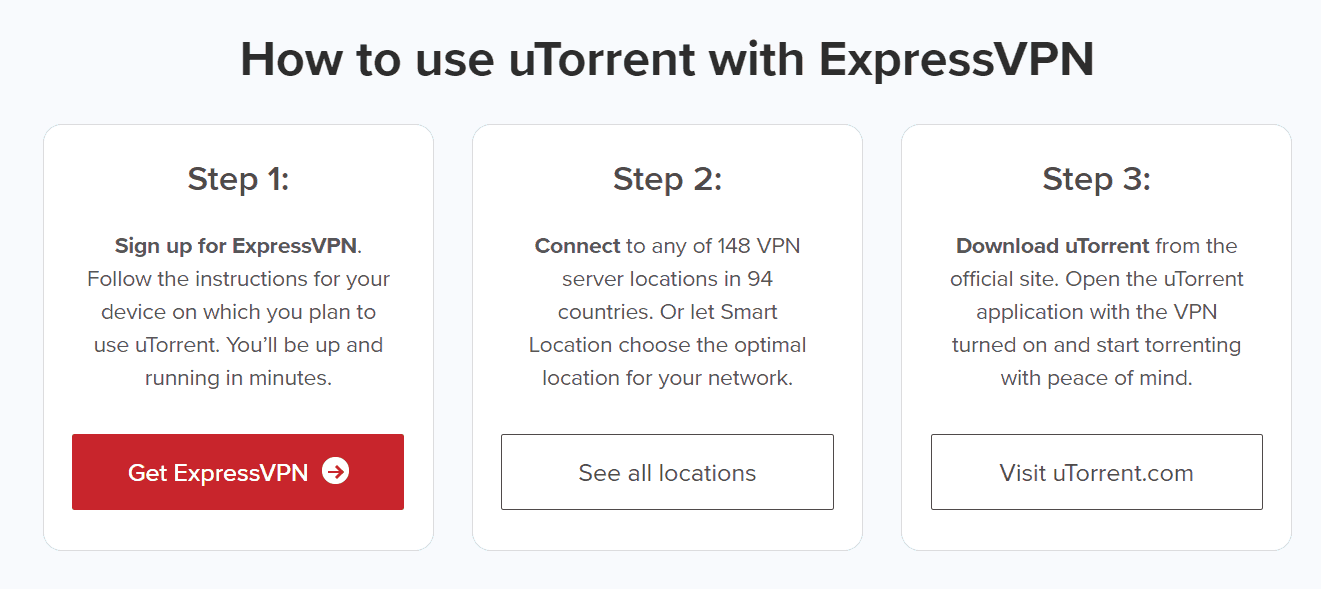Click the bold Download uTorrent text

[x=1054, y=246]
